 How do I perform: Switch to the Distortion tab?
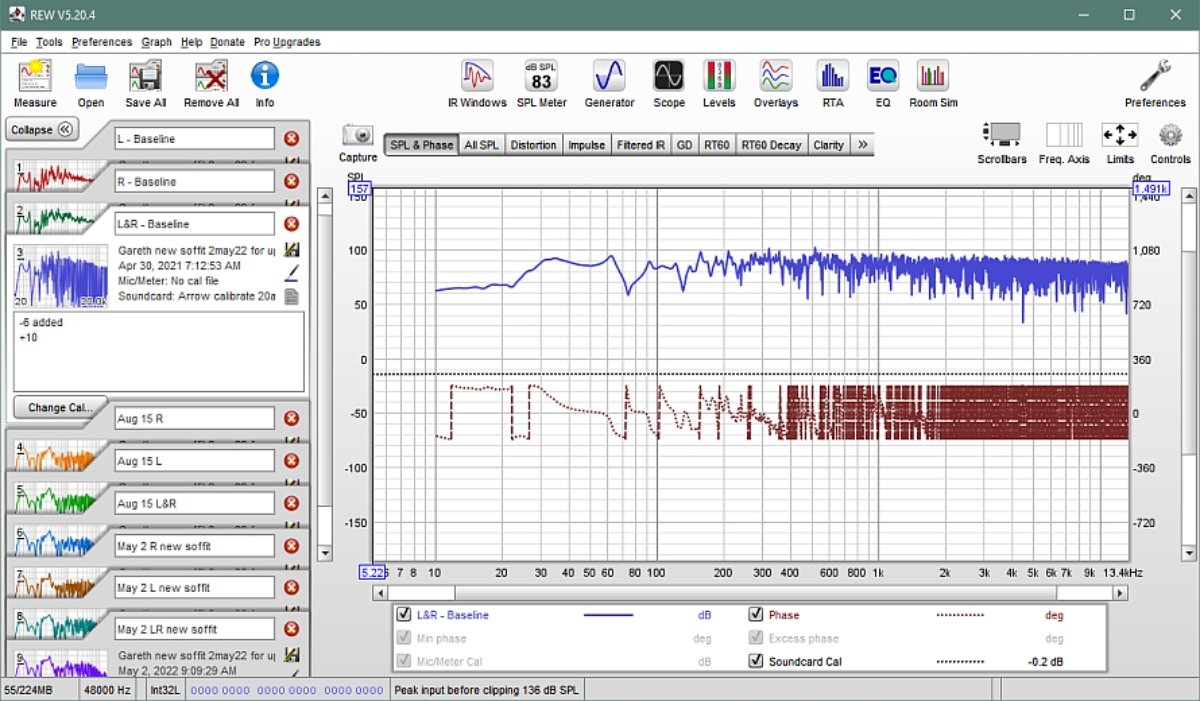click(533, 145)
